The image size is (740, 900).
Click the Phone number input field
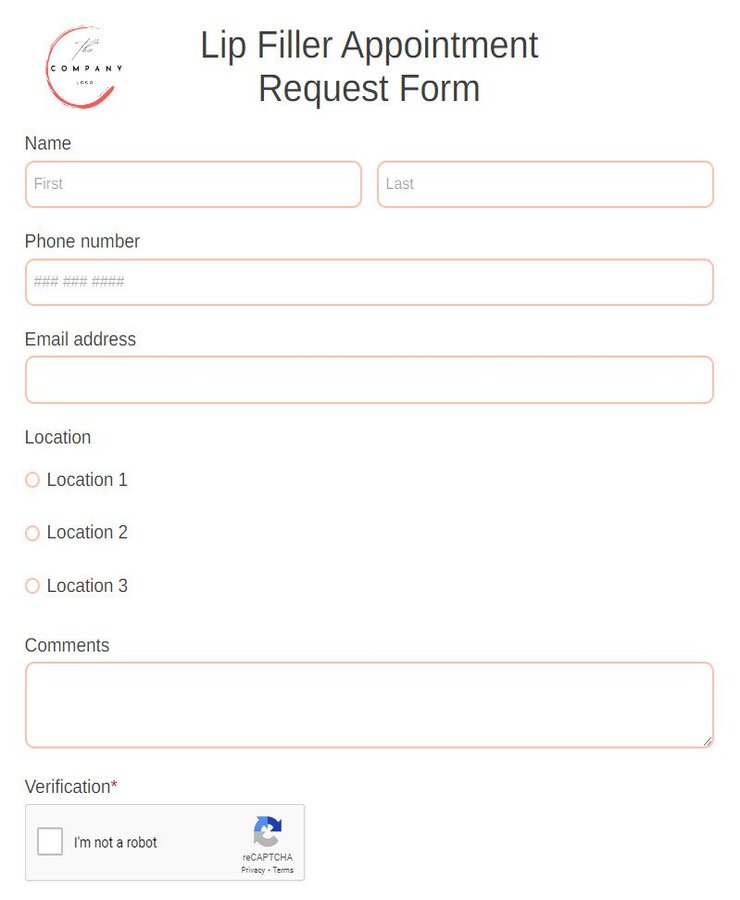(x=369, y=282)
